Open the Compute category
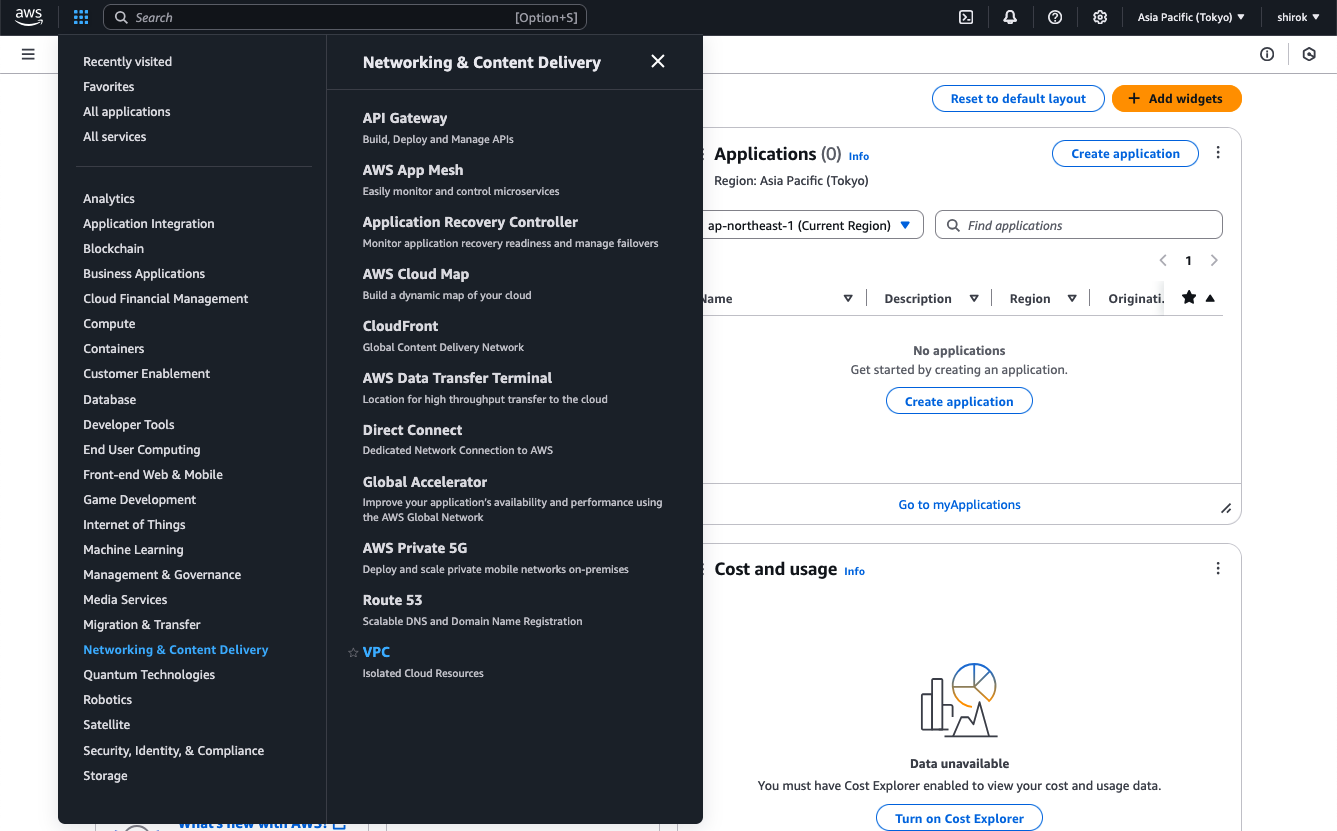The image size is (1337, 831). 109,324
